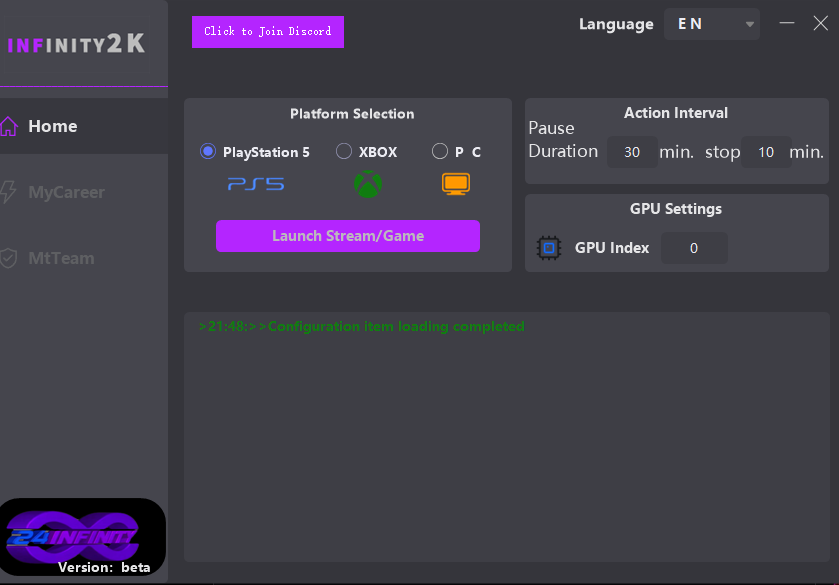Click the MtTeam shield icon
Image resolution: width=839 pixels, height=585 pixels.
(x=9, y=258)
